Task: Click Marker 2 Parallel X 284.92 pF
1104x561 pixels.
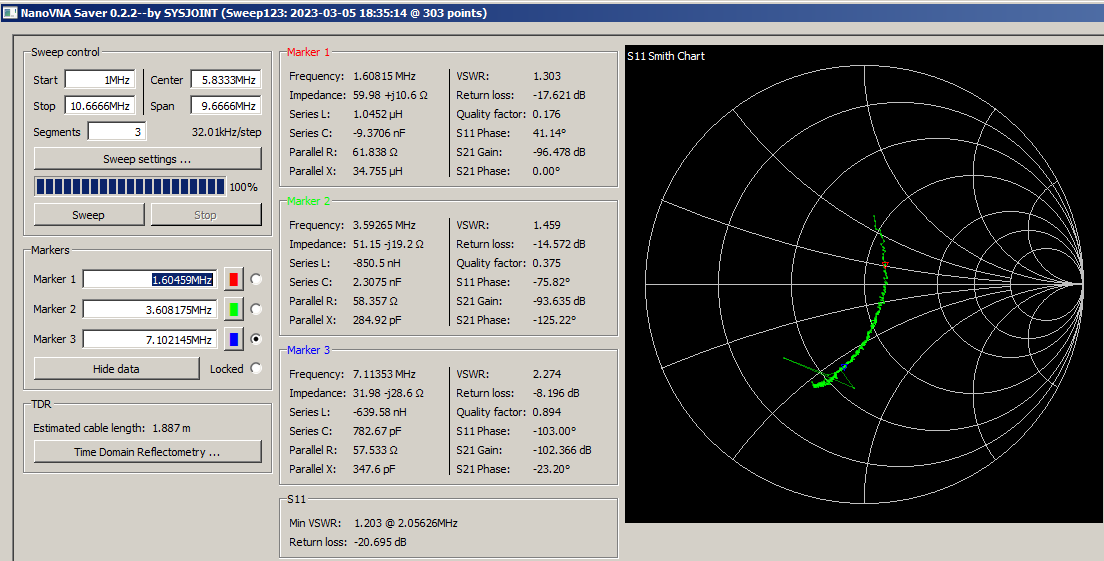Action: pos(377,320)
